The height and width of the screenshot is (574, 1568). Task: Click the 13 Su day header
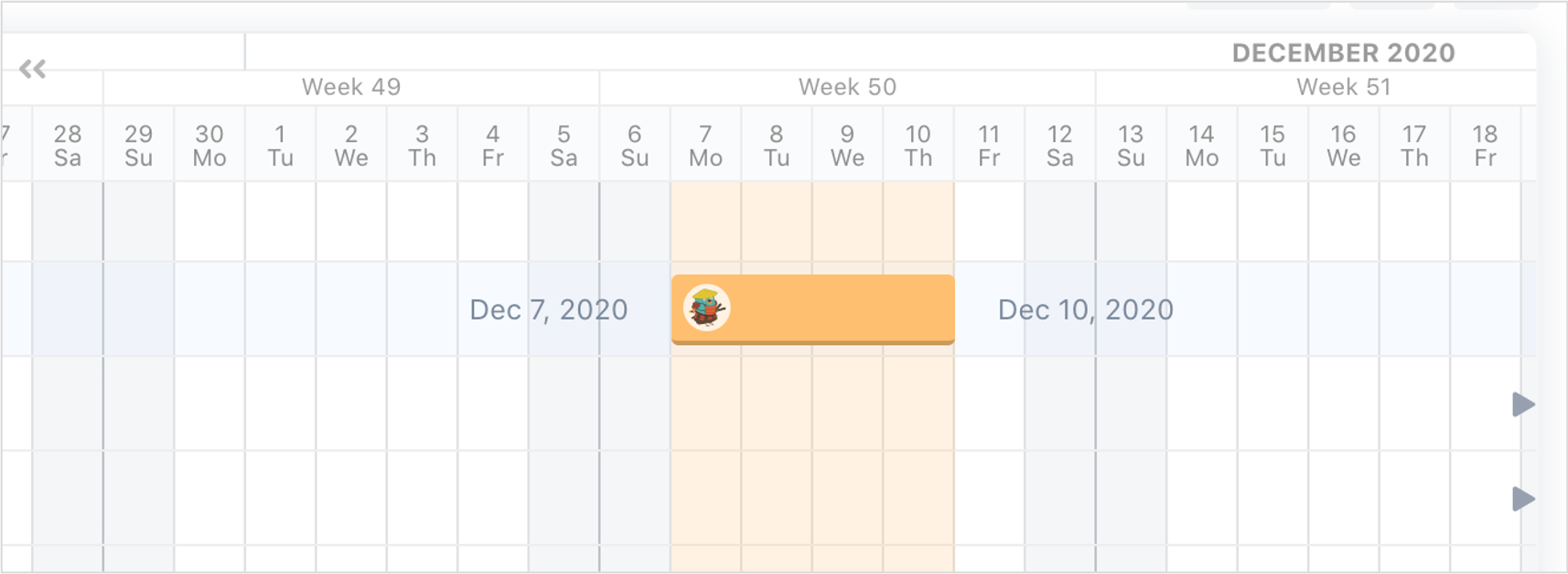click(x=1131, y=146)
